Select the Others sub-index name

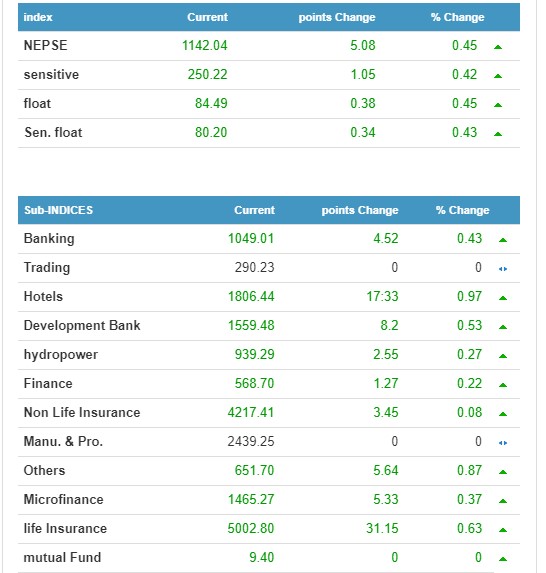44,470
